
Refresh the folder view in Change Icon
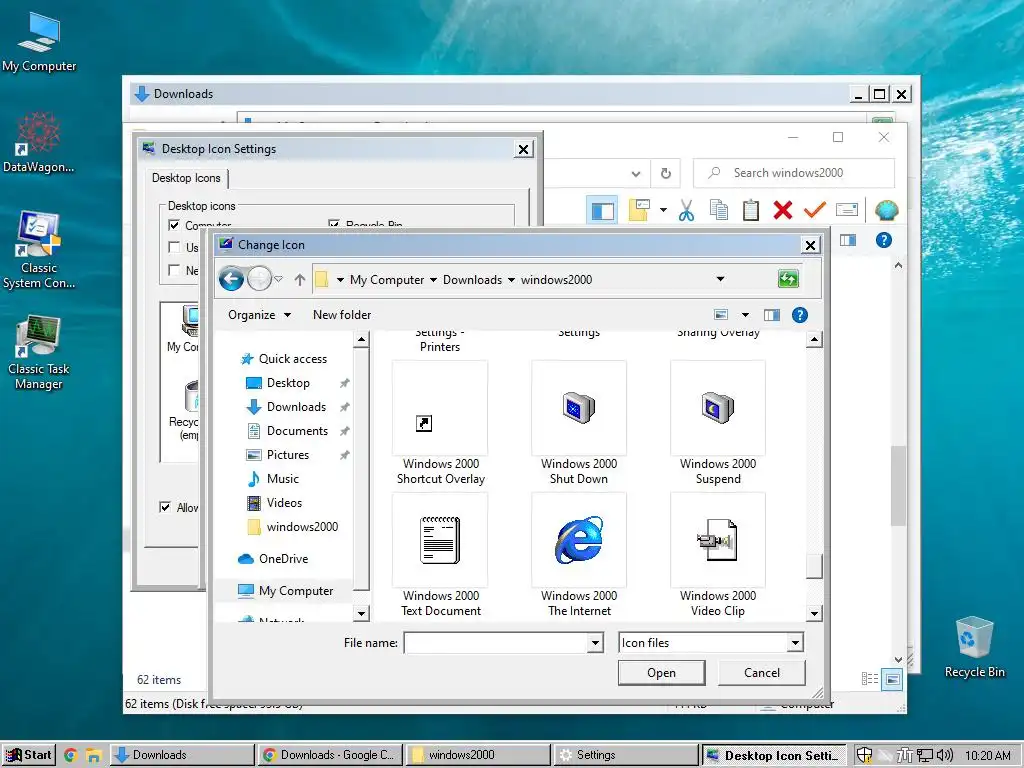pos(788,279)
